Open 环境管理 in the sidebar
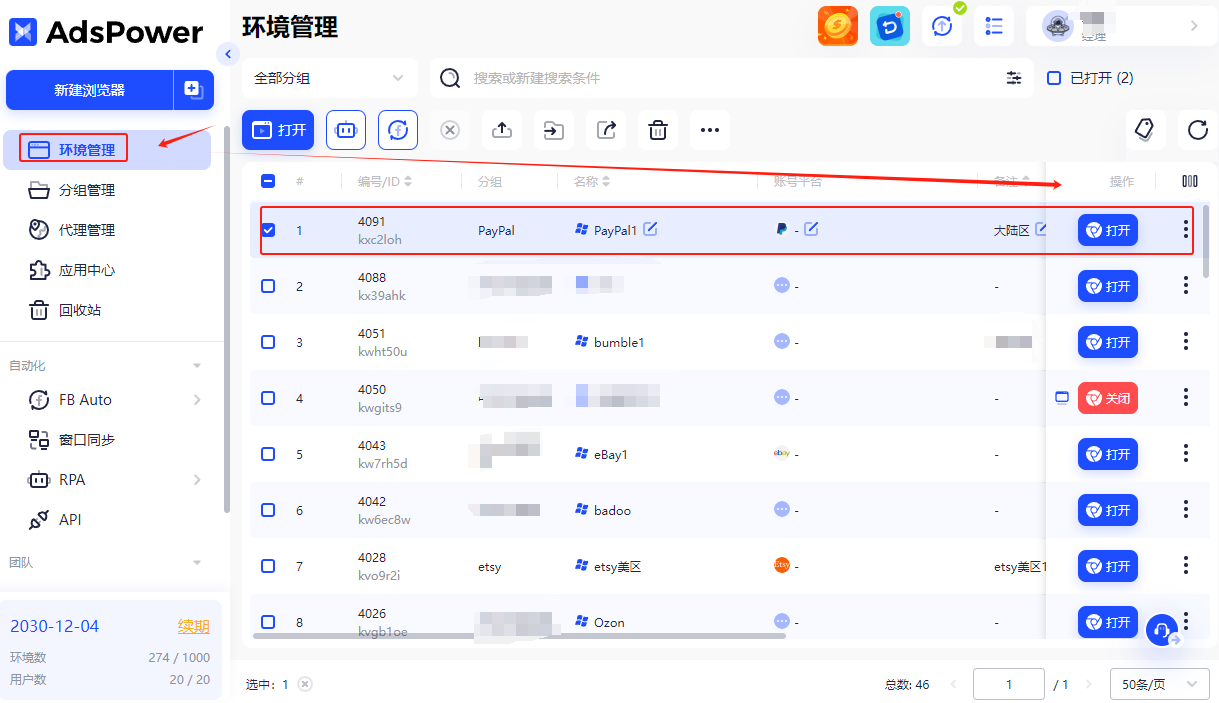 pyautogui.click(x=105, y=150)
